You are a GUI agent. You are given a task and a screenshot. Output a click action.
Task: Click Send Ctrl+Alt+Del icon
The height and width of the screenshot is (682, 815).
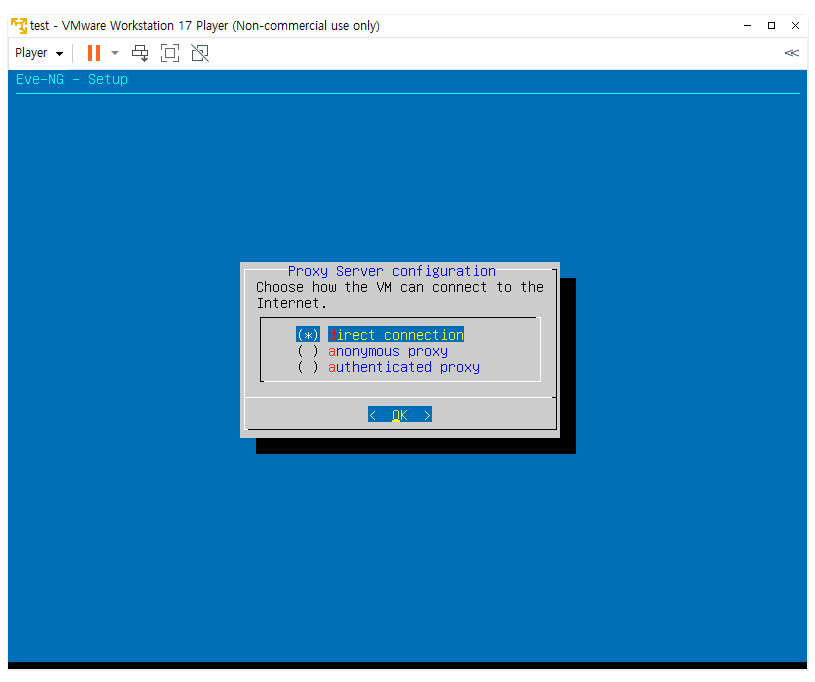tap(140, 53)
